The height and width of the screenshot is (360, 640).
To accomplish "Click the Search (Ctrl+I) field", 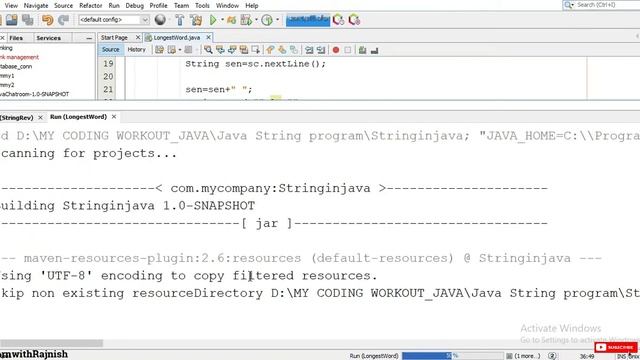I will point(601,5).
